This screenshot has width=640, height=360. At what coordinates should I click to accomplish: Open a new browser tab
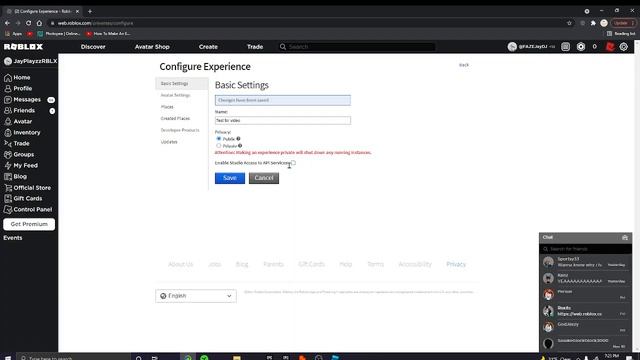coord(90,11)
